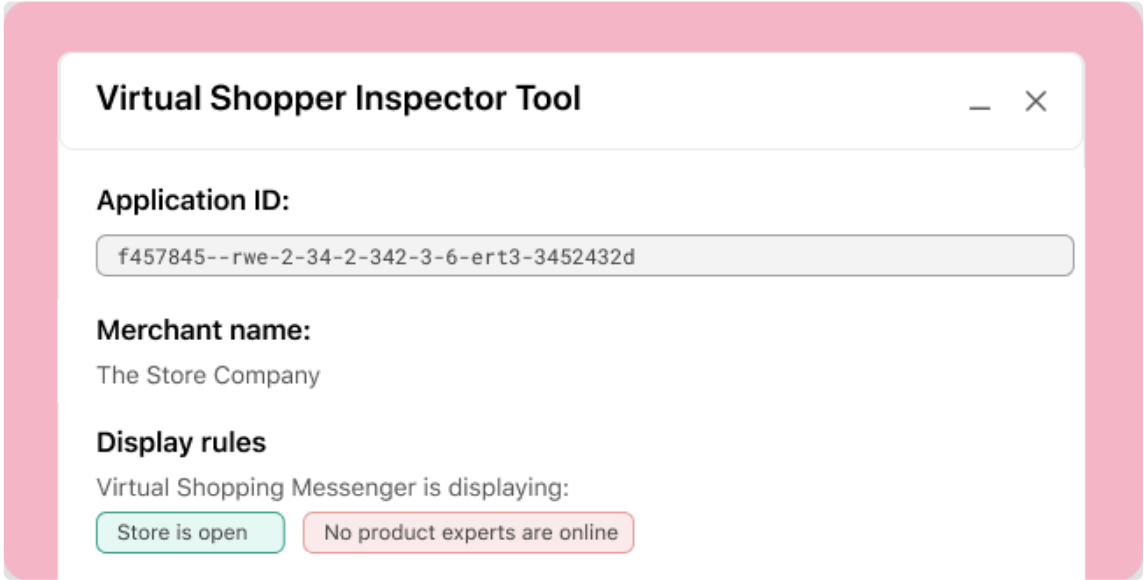Select "The Store Company" merchant text

click(208, 375)
